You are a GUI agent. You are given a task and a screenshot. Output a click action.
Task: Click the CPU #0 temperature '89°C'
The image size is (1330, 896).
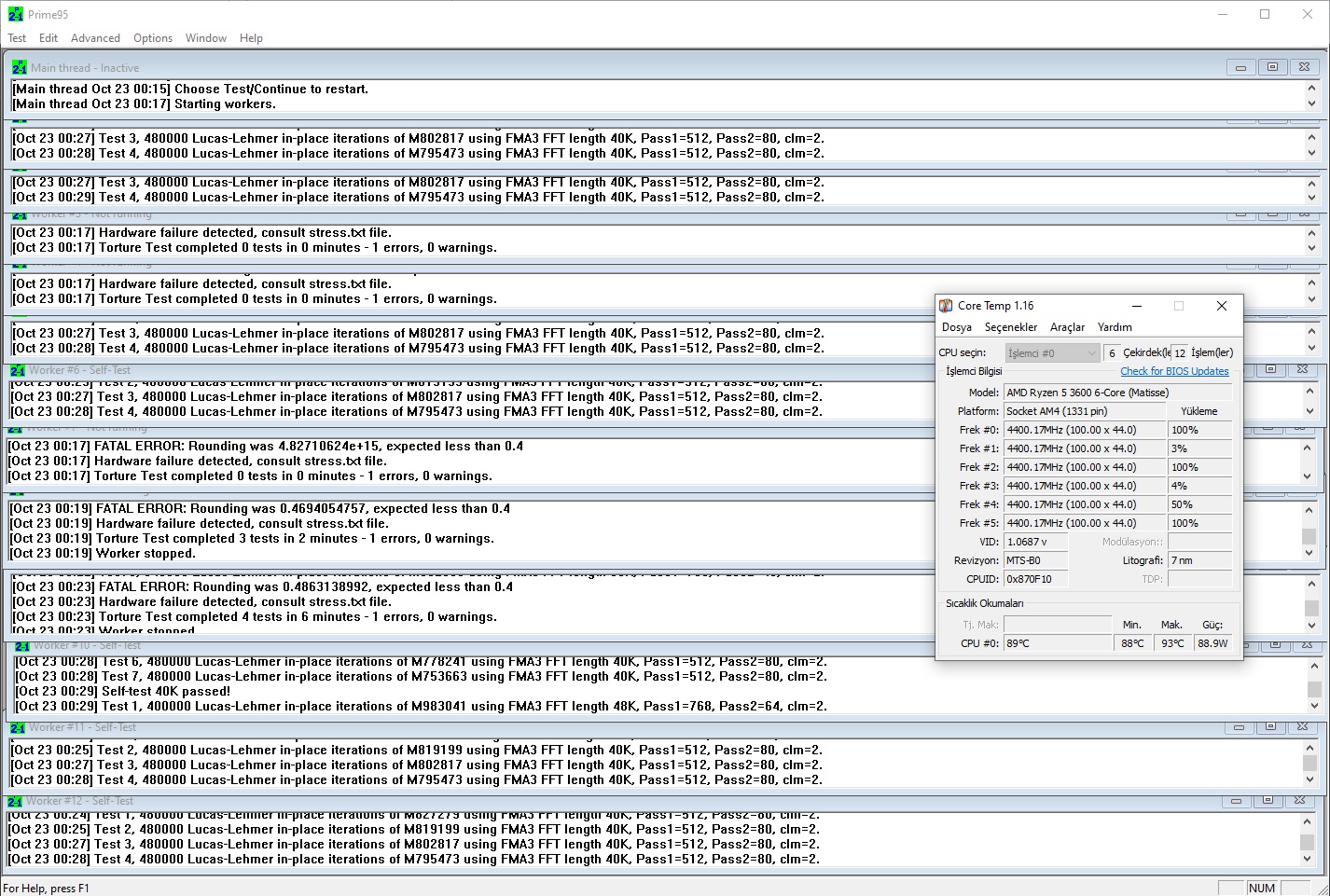(1058, 643)
